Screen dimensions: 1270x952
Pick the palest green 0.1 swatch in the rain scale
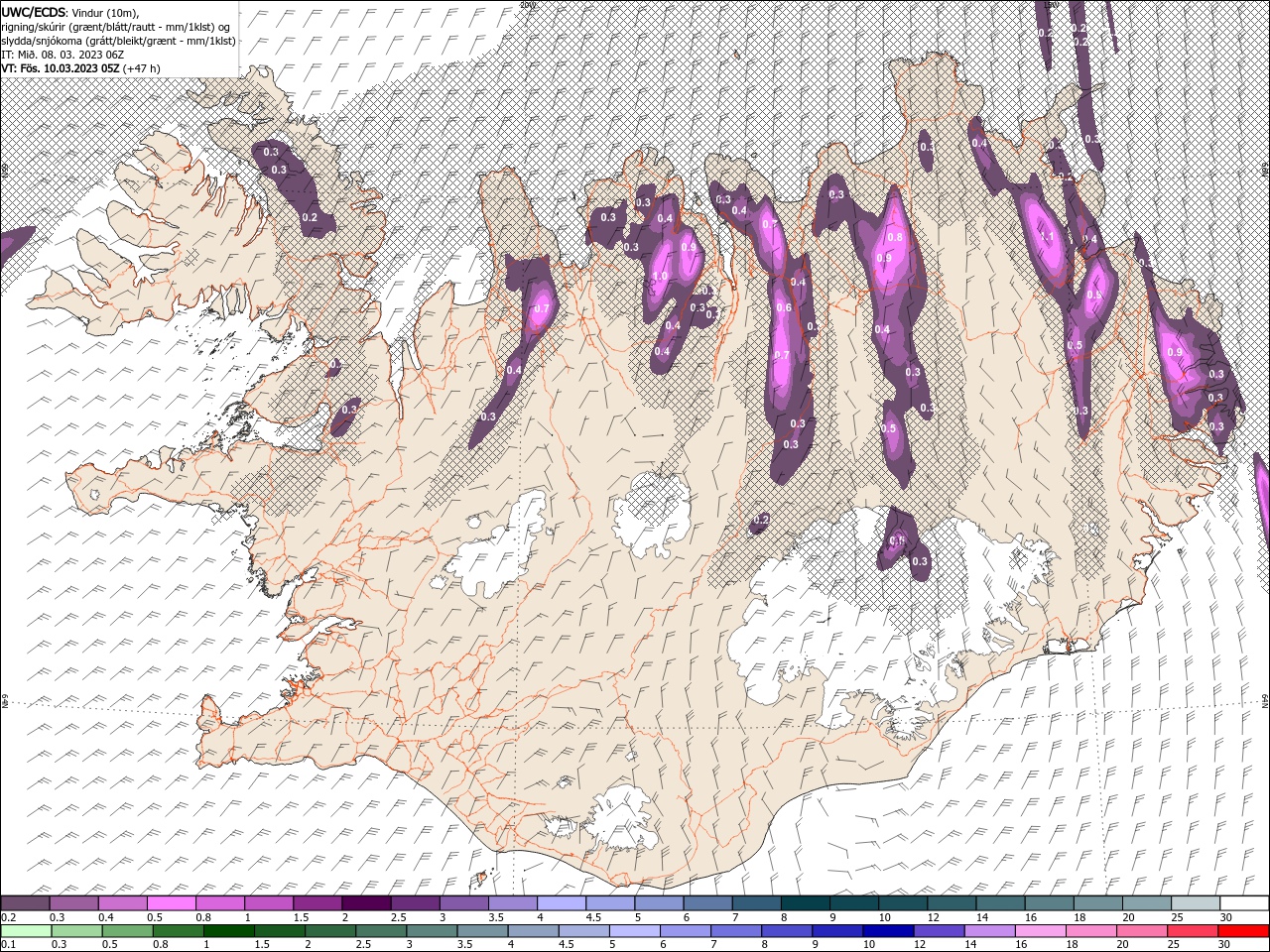click(26, 931)
